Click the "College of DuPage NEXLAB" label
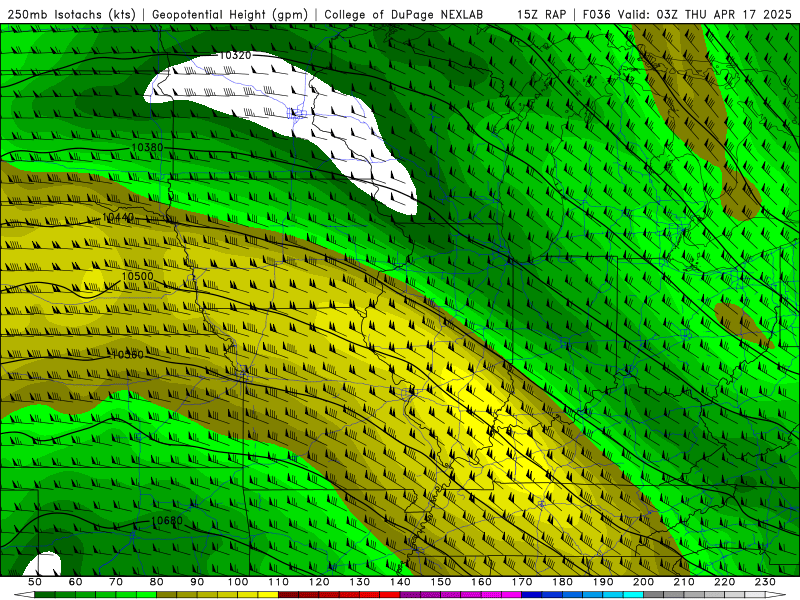 (404, 15)
